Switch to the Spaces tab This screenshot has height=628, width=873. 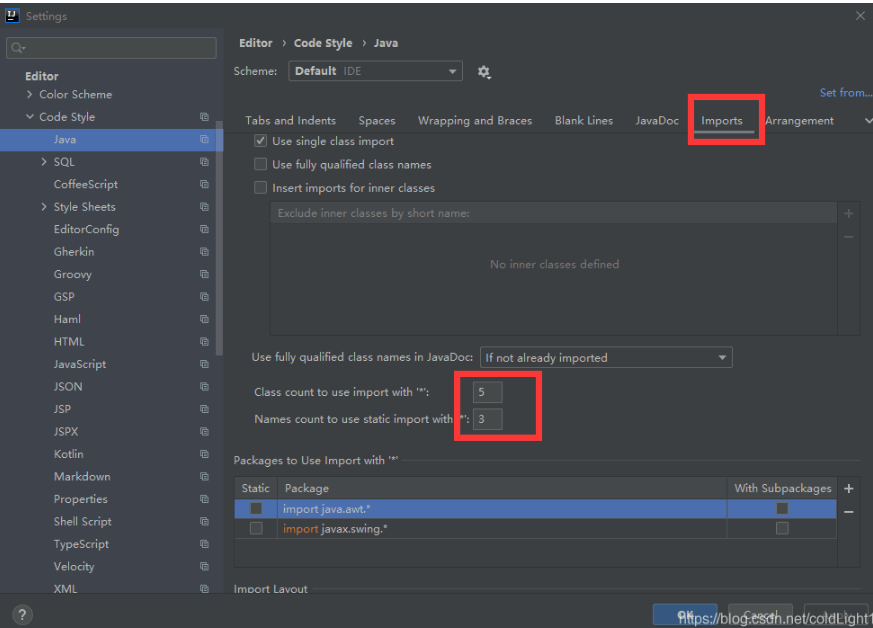(377, 121)
